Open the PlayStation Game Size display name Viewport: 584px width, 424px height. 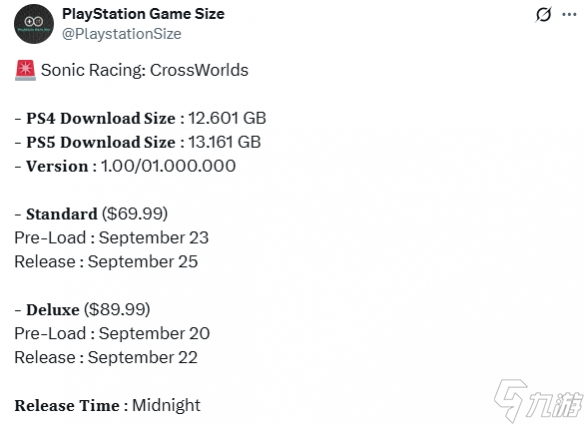pos(143,14)
